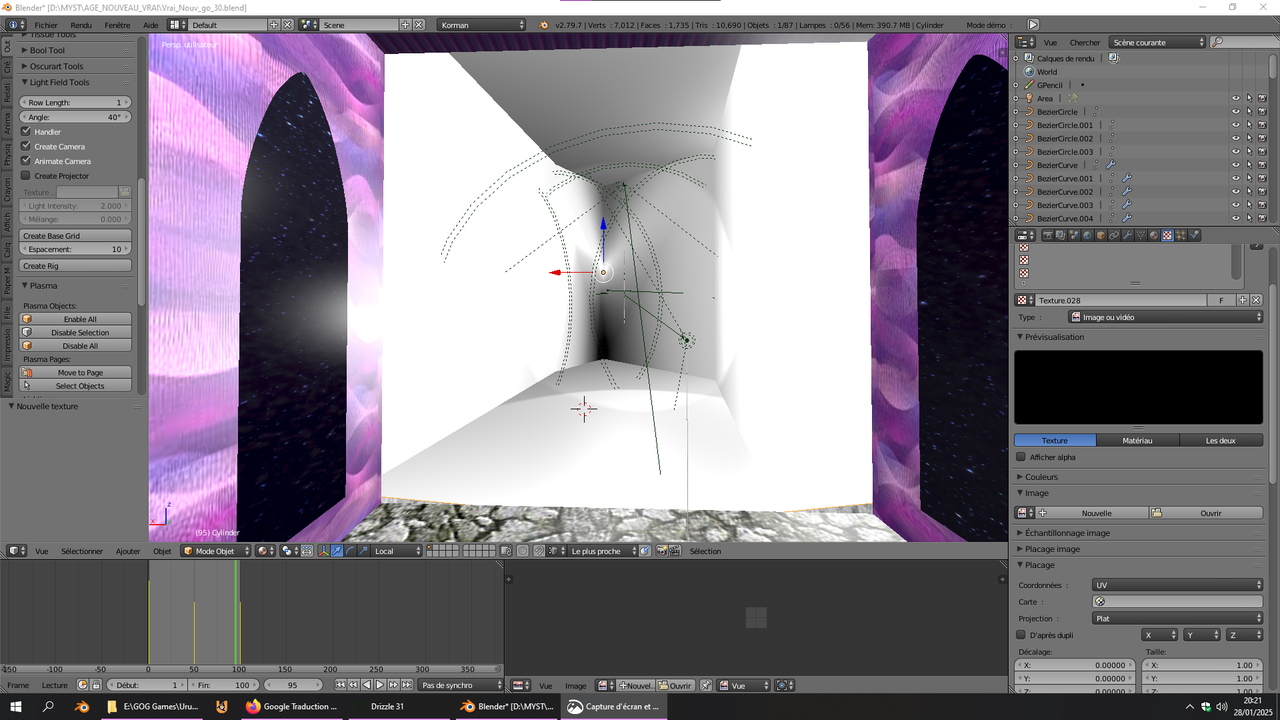Click the Move to Page button
This screenshot has width=1280, height=720.
click(x=76, y=372)
